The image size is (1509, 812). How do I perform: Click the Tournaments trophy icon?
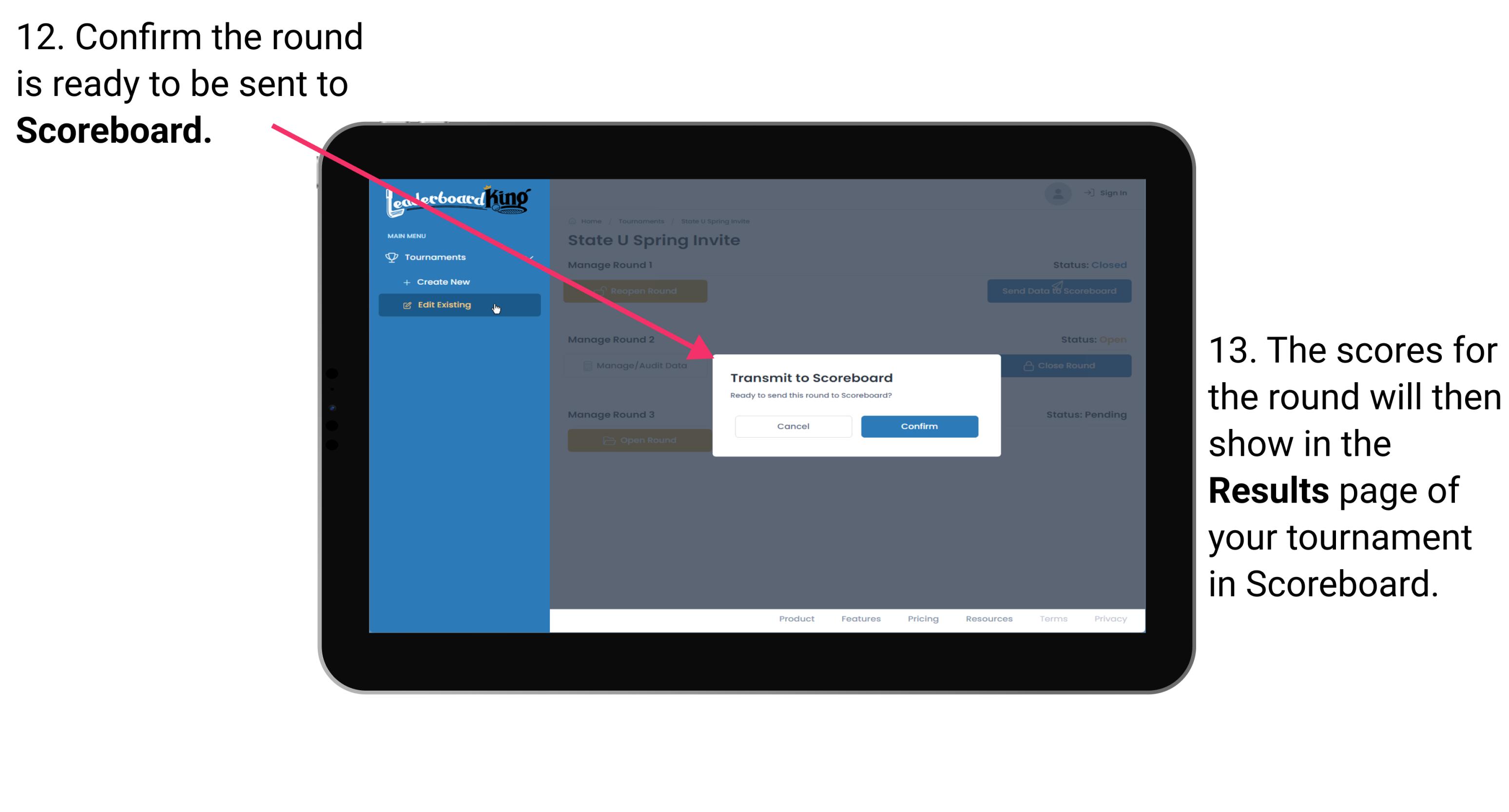tap(391, 257)
